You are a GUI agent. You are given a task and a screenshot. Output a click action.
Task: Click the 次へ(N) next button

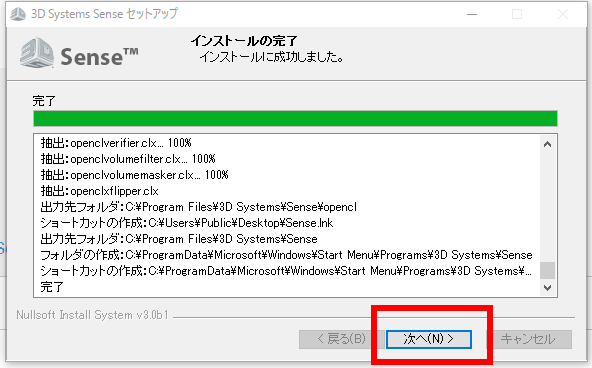coord(429,339)
